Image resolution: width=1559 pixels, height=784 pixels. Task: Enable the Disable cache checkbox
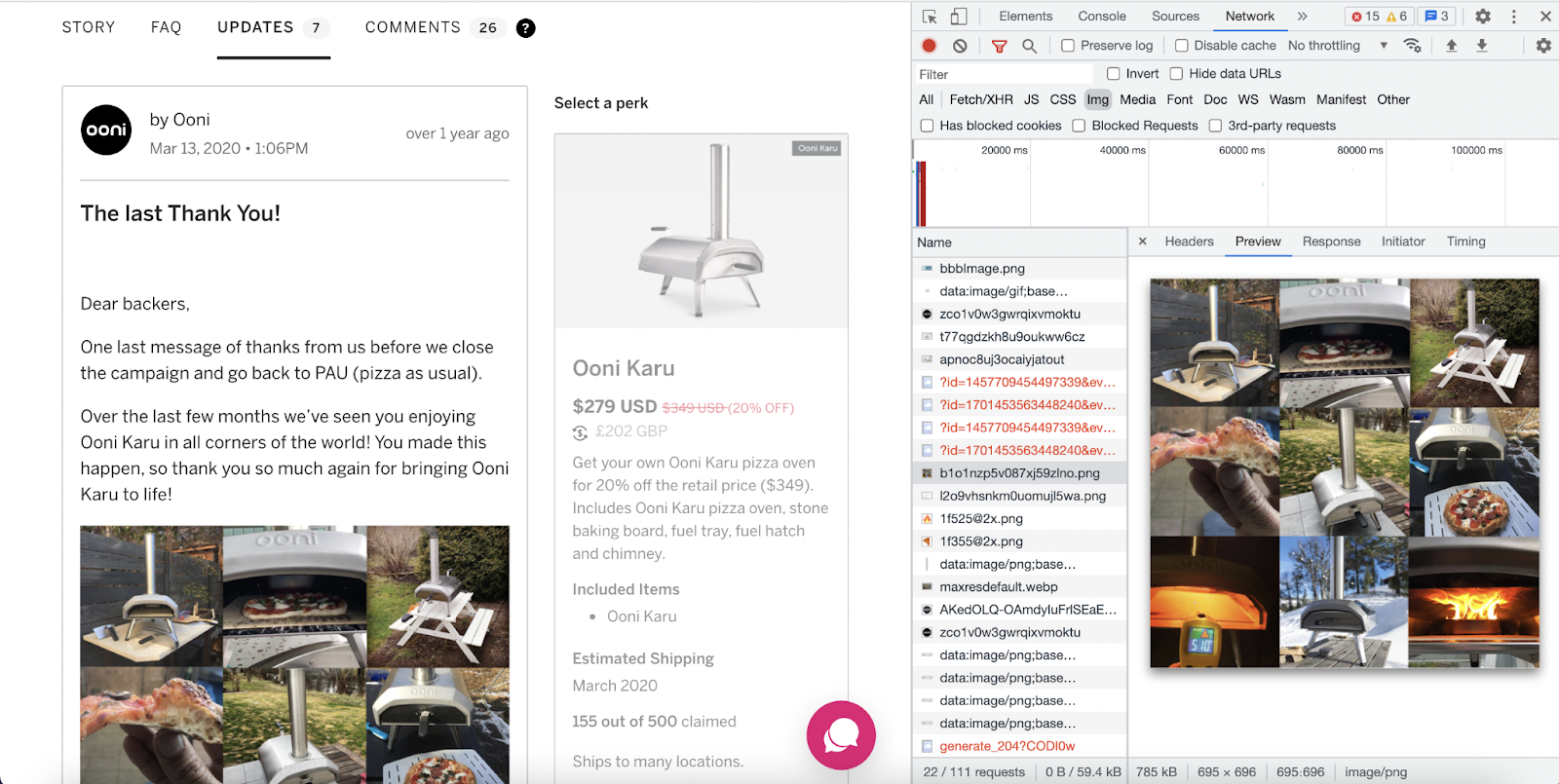click(1182, 46)
